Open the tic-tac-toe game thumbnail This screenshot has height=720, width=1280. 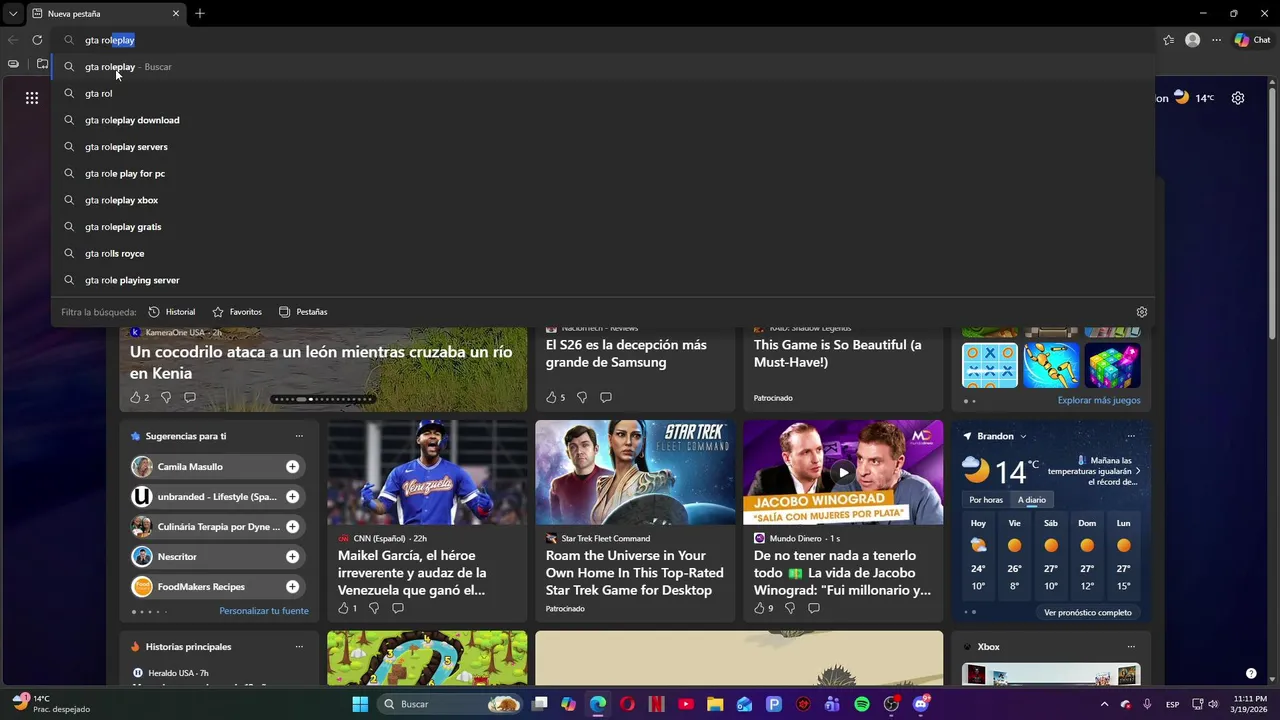[x=990, y=365]
